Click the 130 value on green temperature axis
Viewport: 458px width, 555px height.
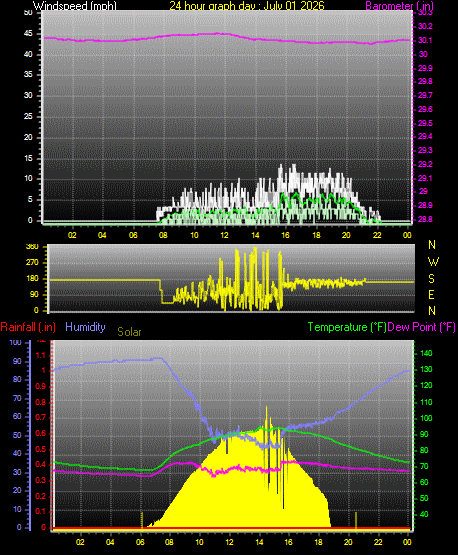pos(426,369)
